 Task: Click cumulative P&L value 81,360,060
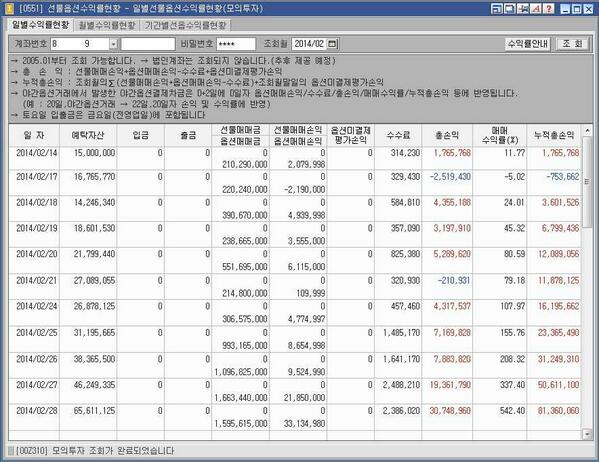(559, 411)
